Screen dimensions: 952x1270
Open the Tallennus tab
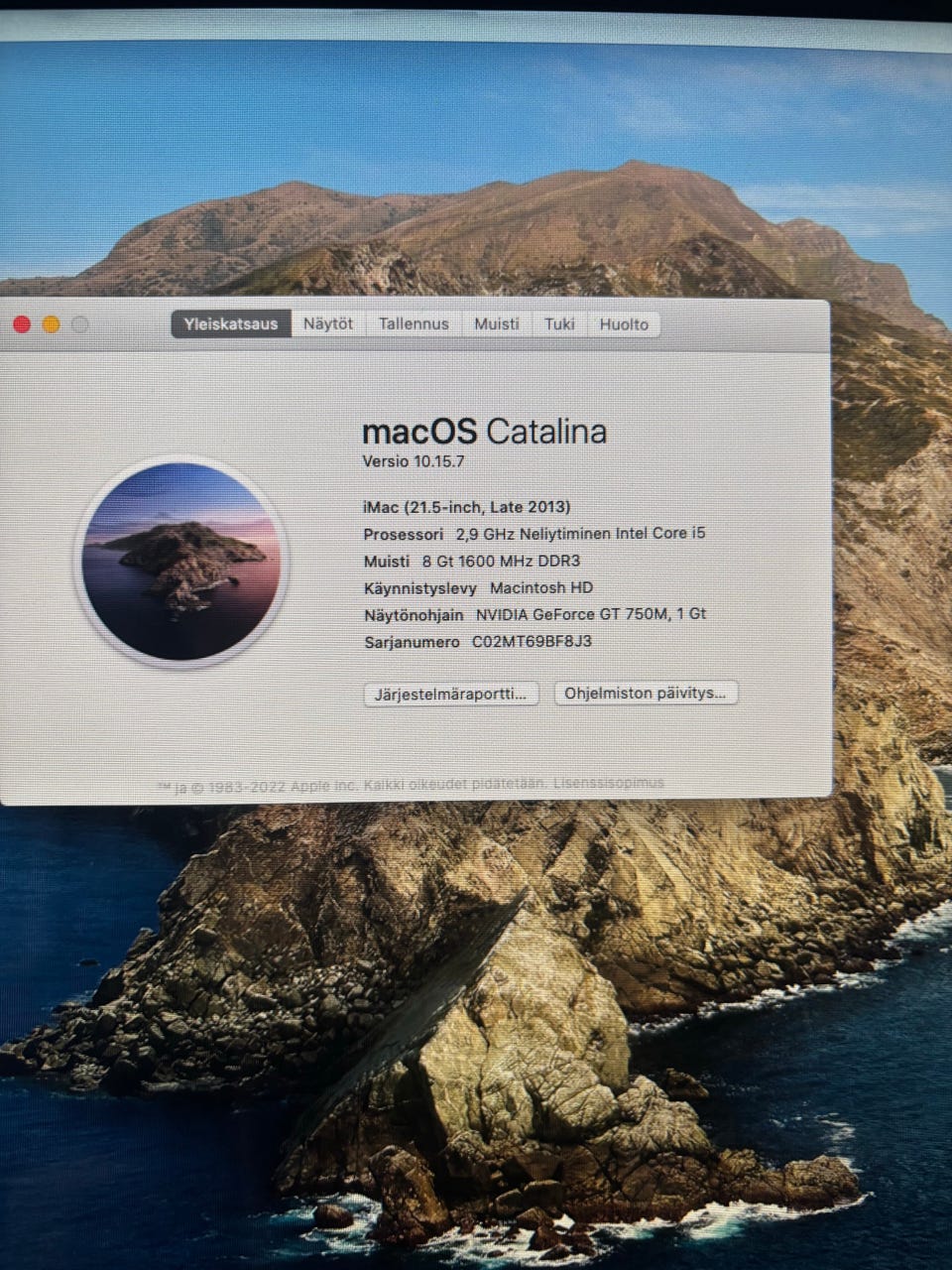(414, 323)
